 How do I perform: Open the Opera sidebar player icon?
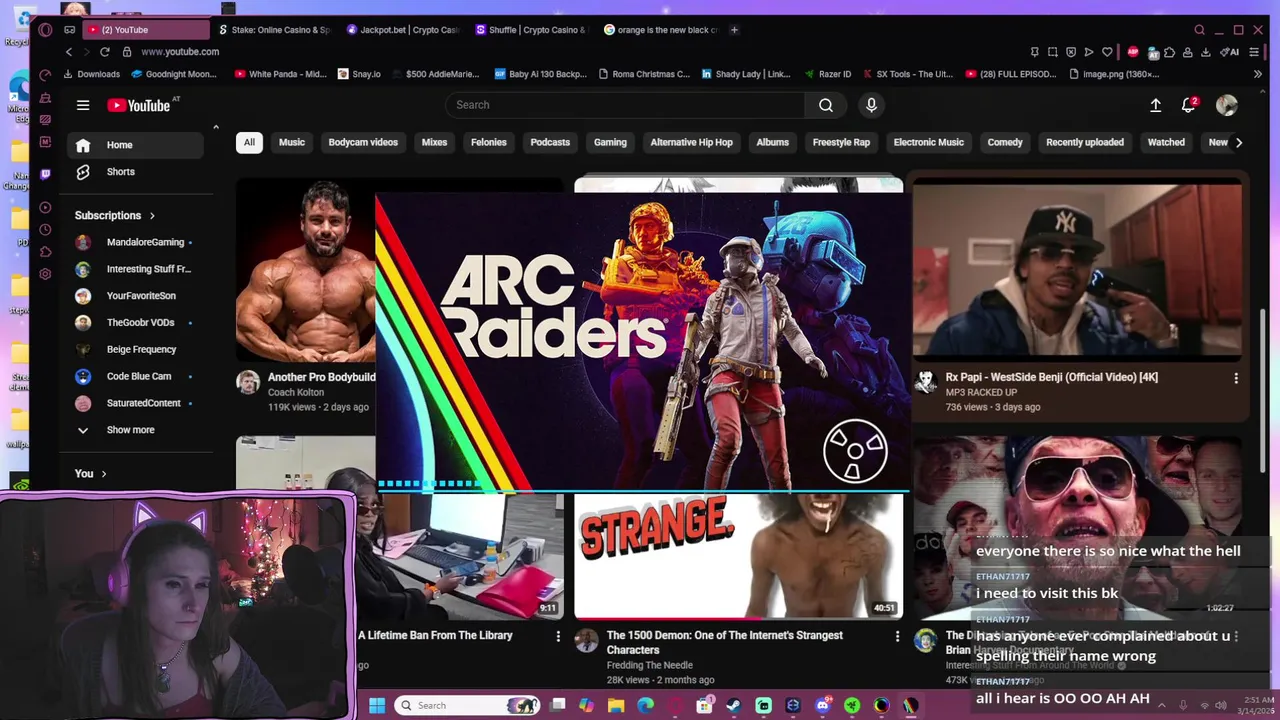(x=45, y=208)
